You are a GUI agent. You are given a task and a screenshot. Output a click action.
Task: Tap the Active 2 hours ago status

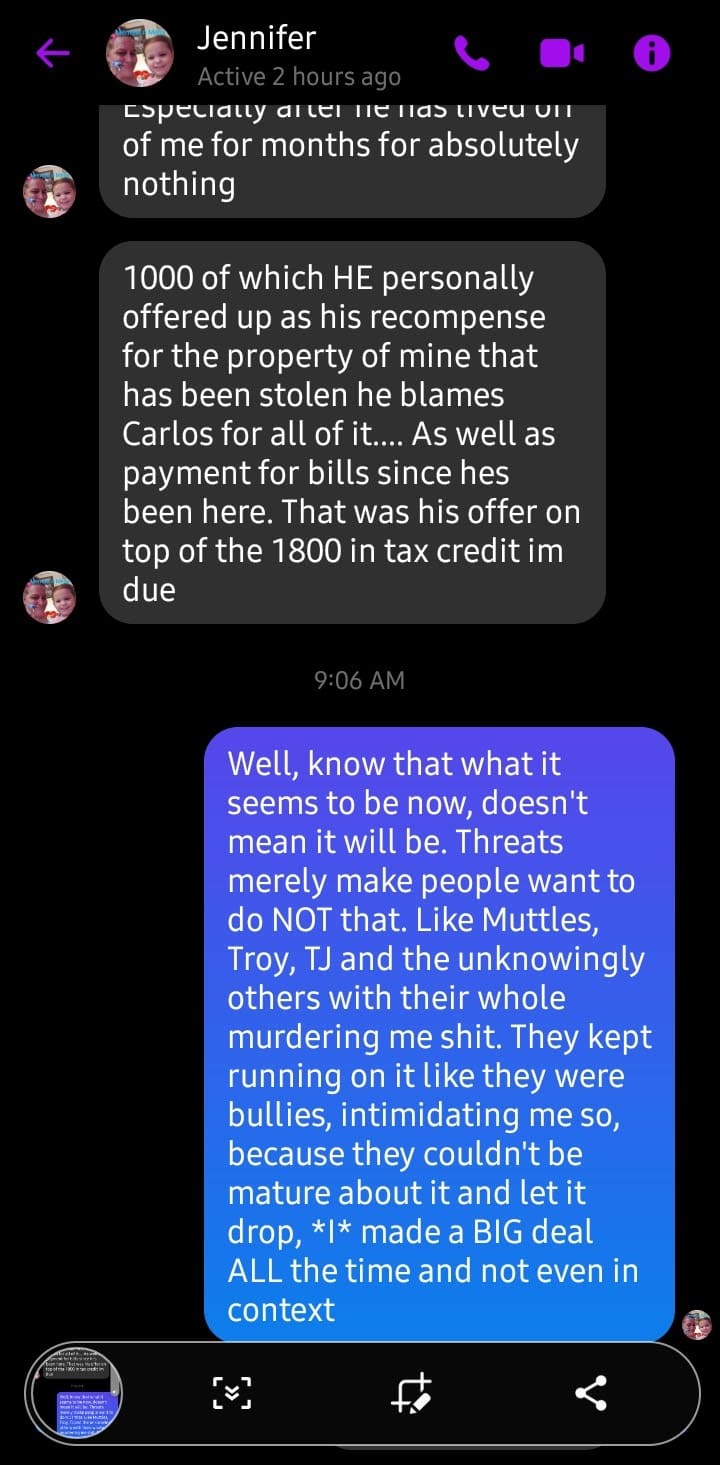point(299,77)
